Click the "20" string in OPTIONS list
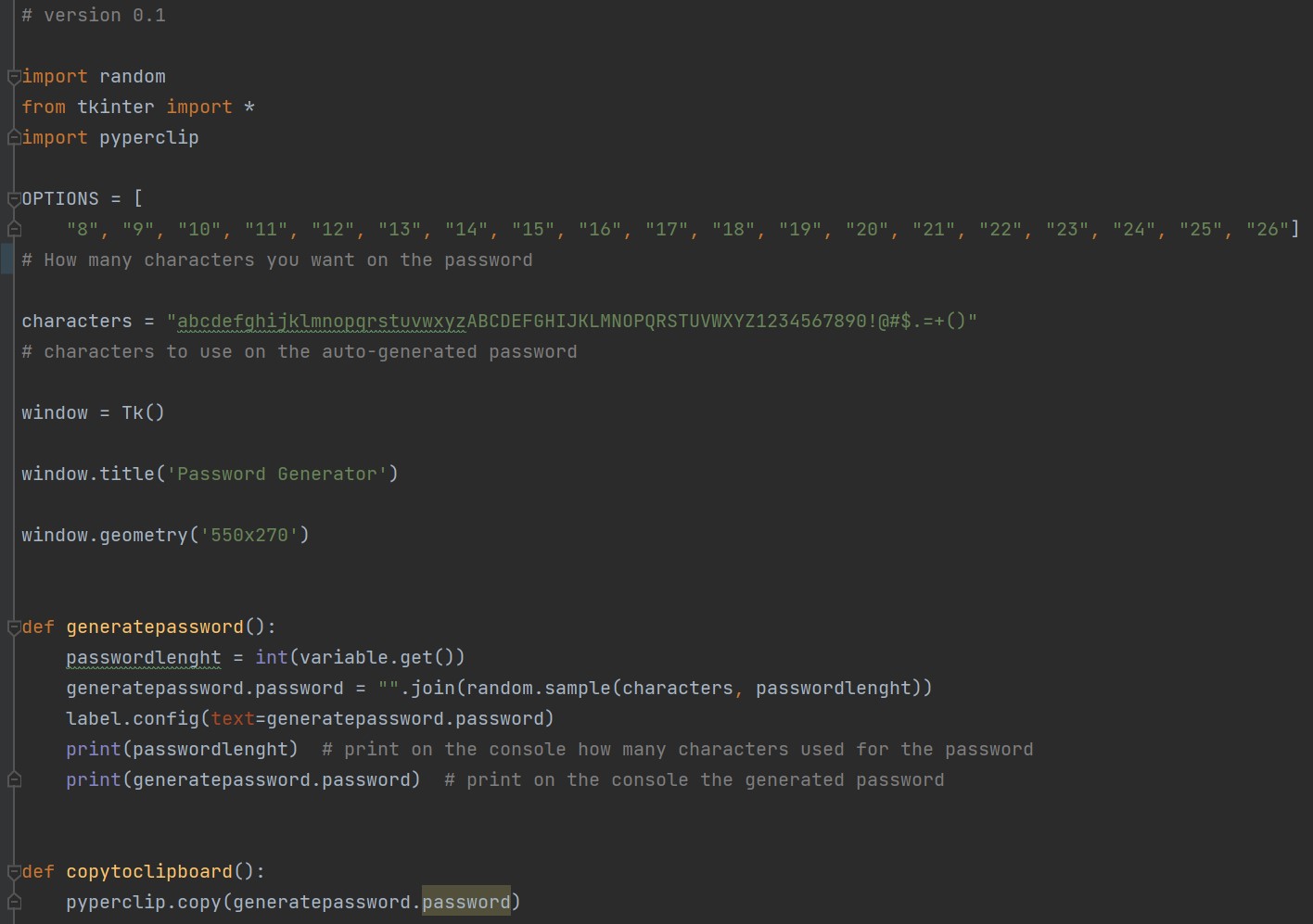The height and width of the screenshot is (924, 1313). coord(867,230)
